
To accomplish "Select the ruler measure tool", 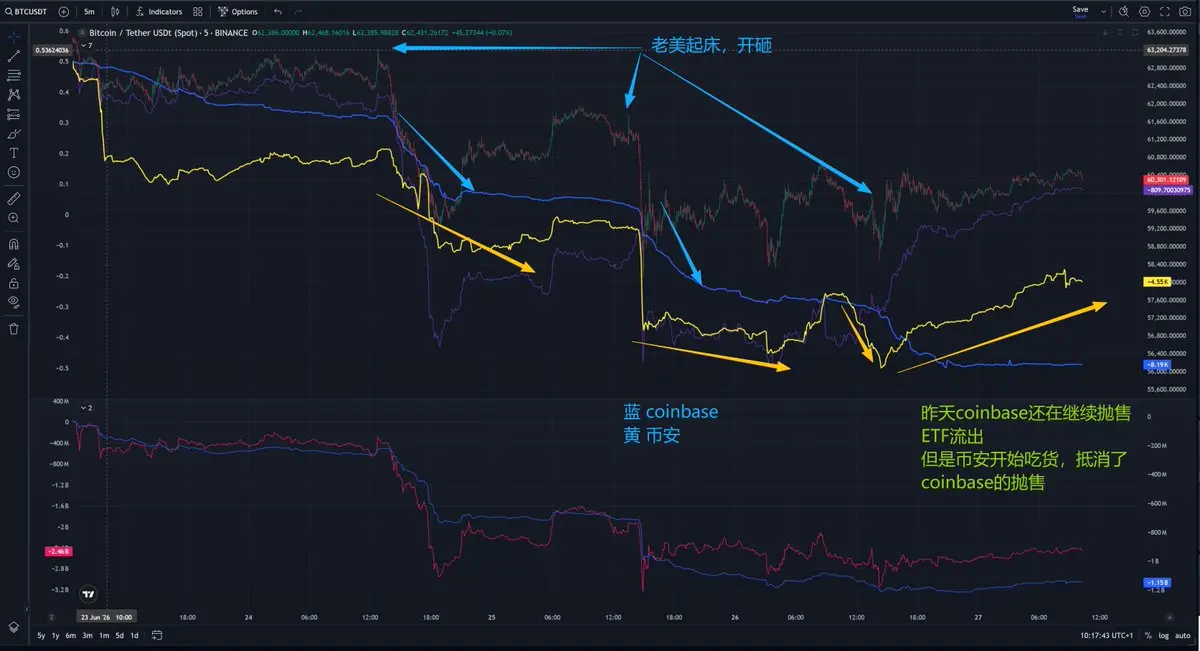I will pos(14,198).
